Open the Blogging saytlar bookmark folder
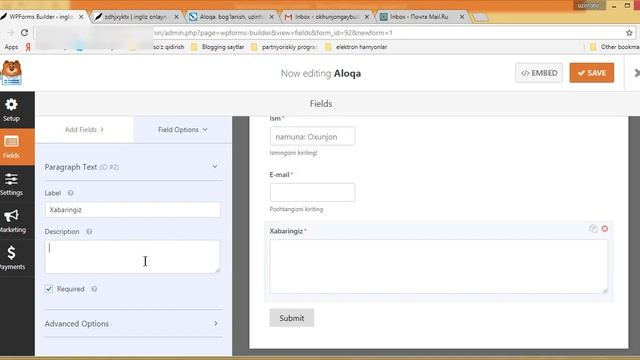The image size is (640, 360). point(218,47)
